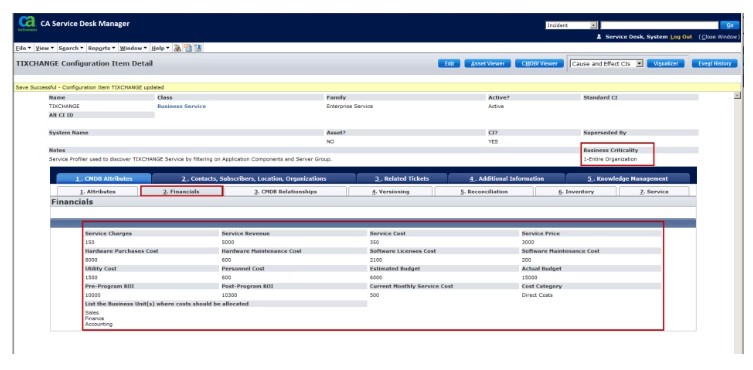753x370 pixels.
Task: Click the TIXCHANGE Configuration Item Detail title
Action: pyautogui.click(x=85, y=63)
